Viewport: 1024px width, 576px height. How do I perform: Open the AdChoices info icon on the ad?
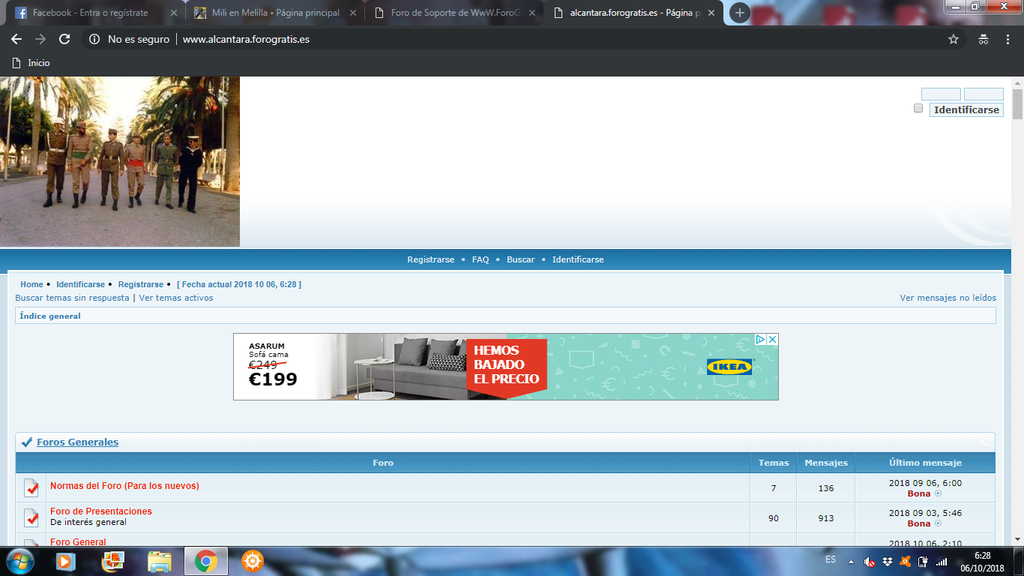pyautogui.click(x=760, y=340)
